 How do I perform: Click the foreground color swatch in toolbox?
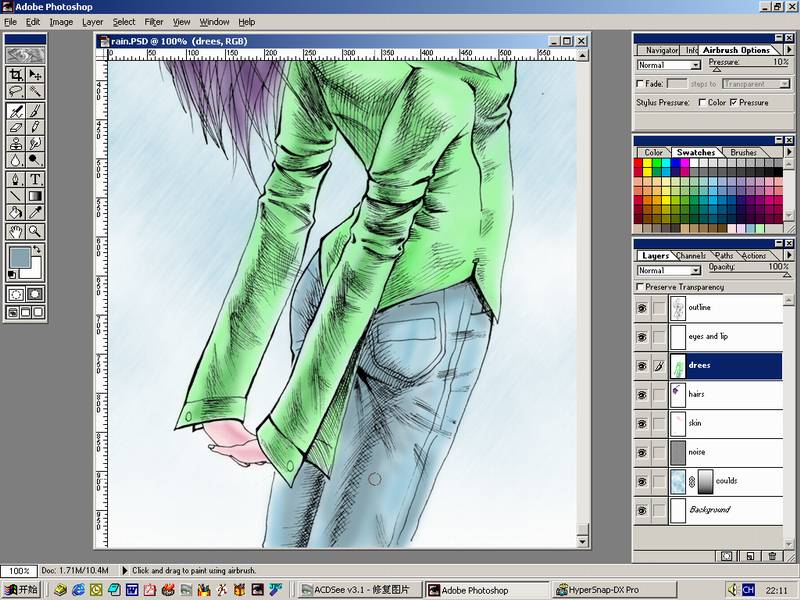[x=20, y=258]
